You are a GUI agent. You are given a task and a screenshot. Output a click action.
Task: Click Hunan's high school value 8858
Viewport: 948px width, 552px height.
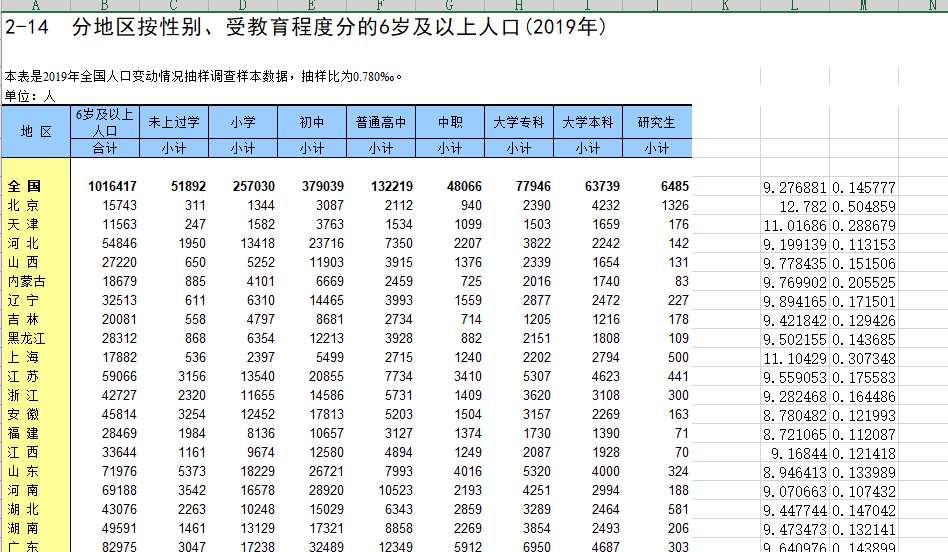tap(399, 528)
